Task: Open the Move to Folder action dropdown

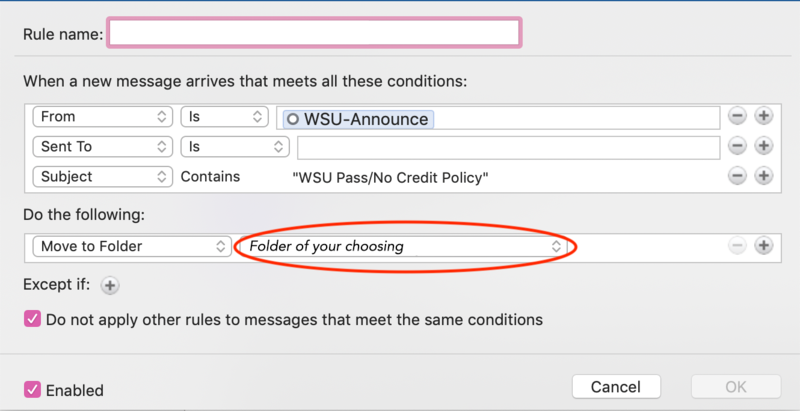Action: 132,246
